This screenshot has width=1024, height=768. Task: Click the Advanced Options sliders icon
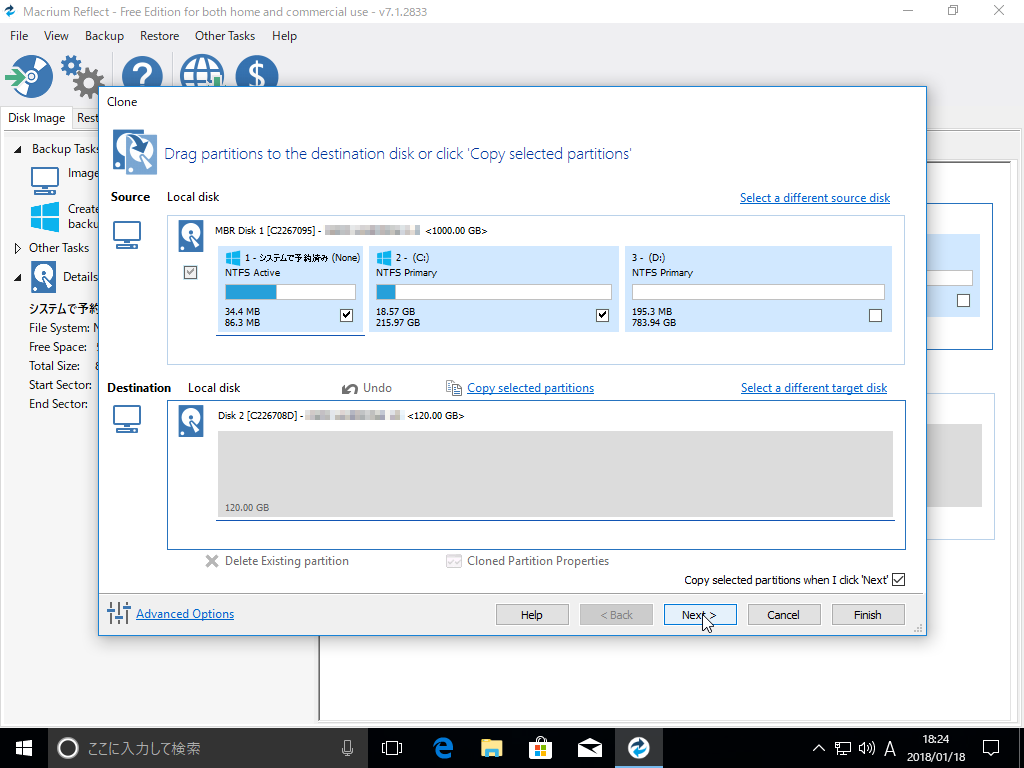pyautogui.click(x=119, y=613)
